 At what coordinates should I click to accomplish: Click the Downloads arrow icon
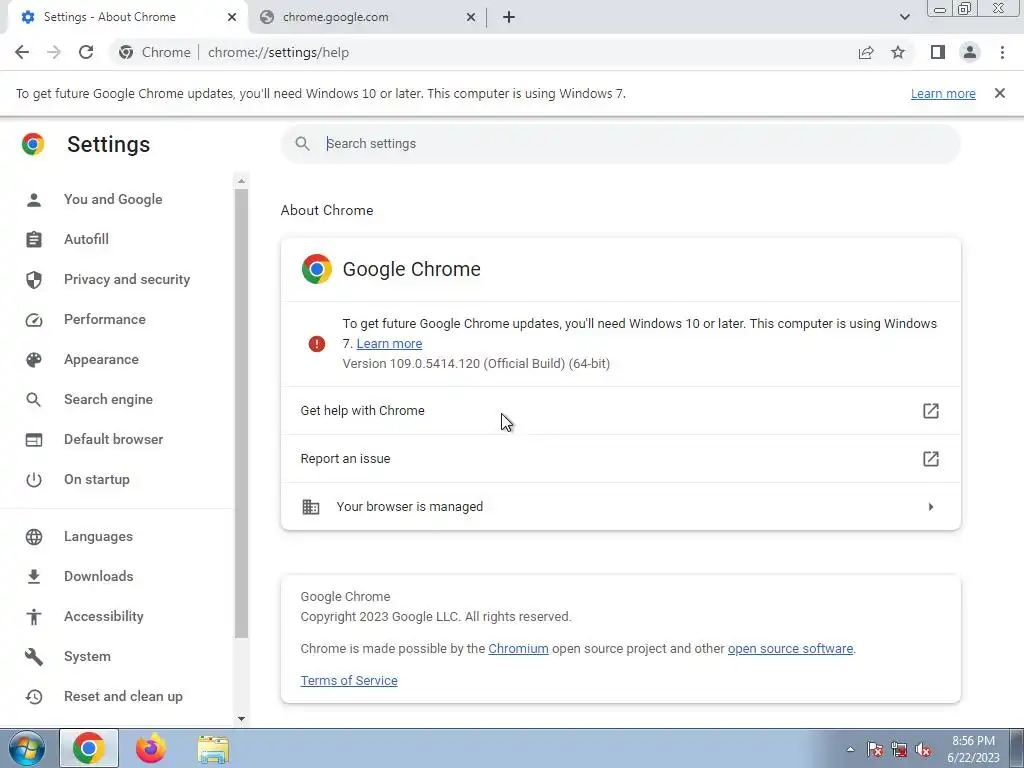pyautogui.click(x=34, y=577)
